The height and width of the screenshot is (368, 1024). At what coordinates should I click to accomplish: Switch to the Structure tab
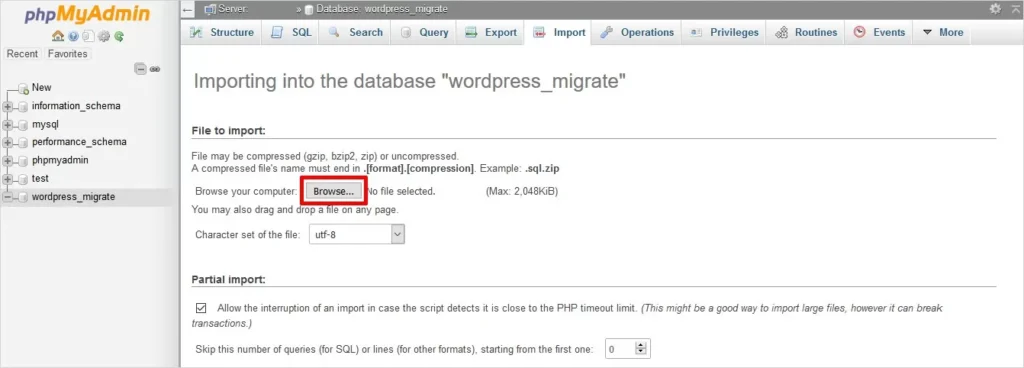(x=221, y=32)
